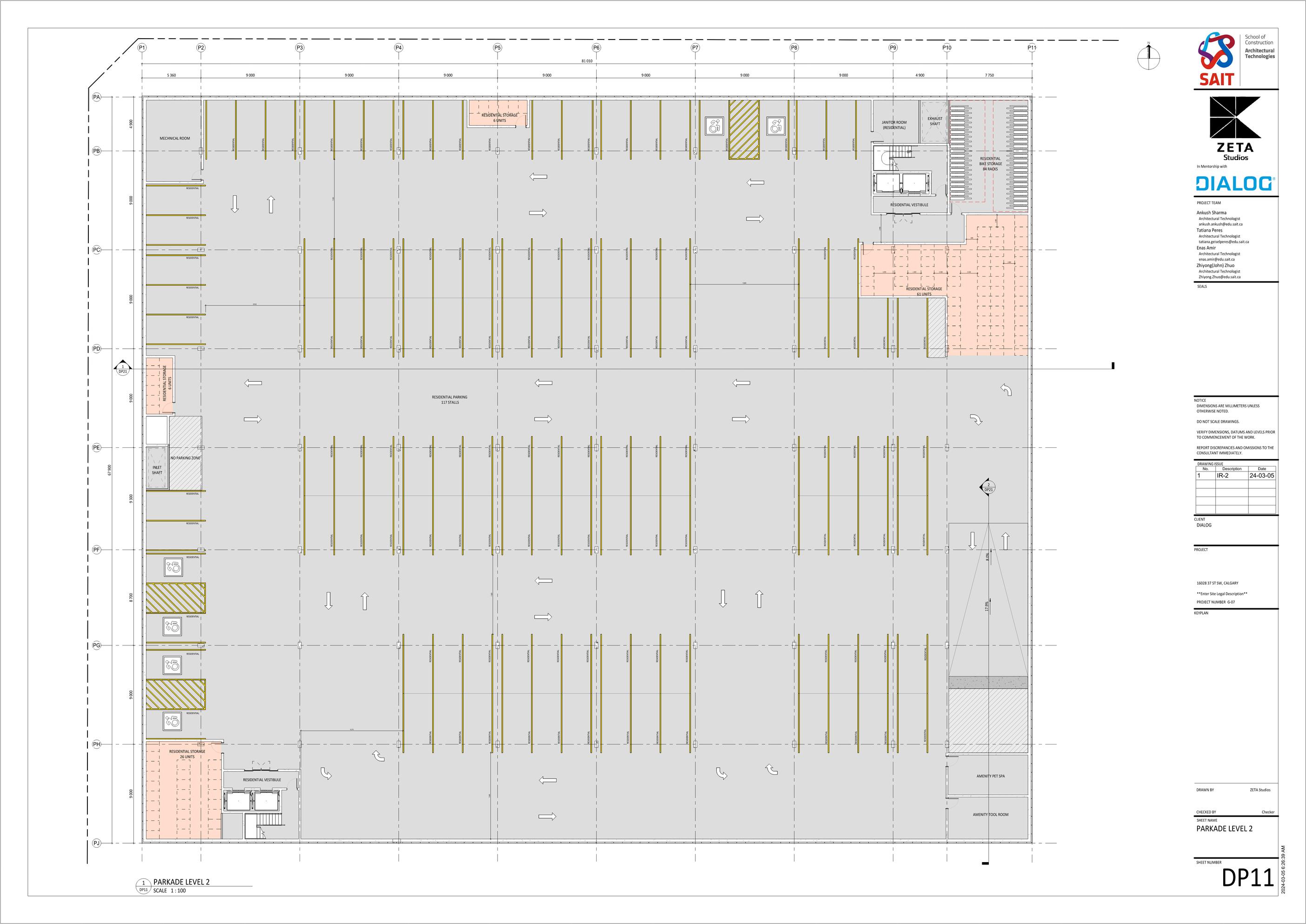Open ankush.ankush@edu.sait.ca email address
The image size is (1306, 924).
tap(1220, 224)
